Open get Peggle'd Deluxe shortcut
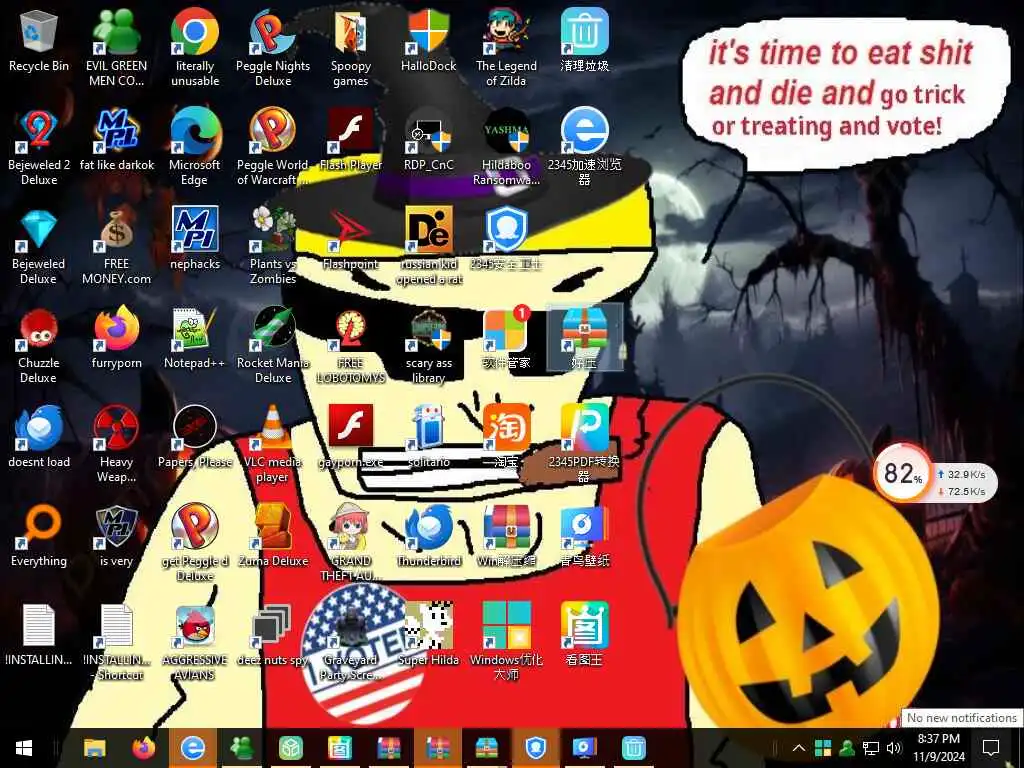 tap(195, 543)
